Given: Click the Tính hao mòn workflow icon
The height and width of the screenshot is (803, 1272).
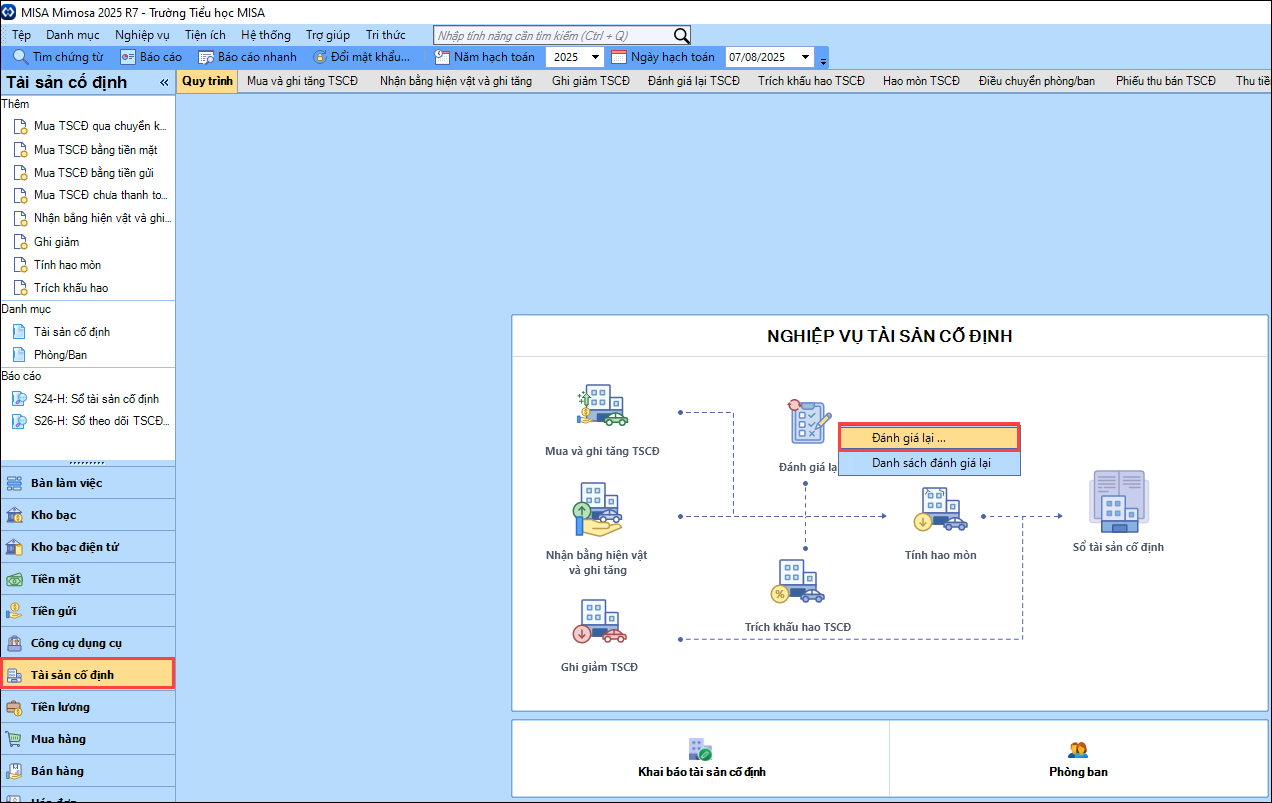Looking at the screenshot, I should click(x=940, y=510).
